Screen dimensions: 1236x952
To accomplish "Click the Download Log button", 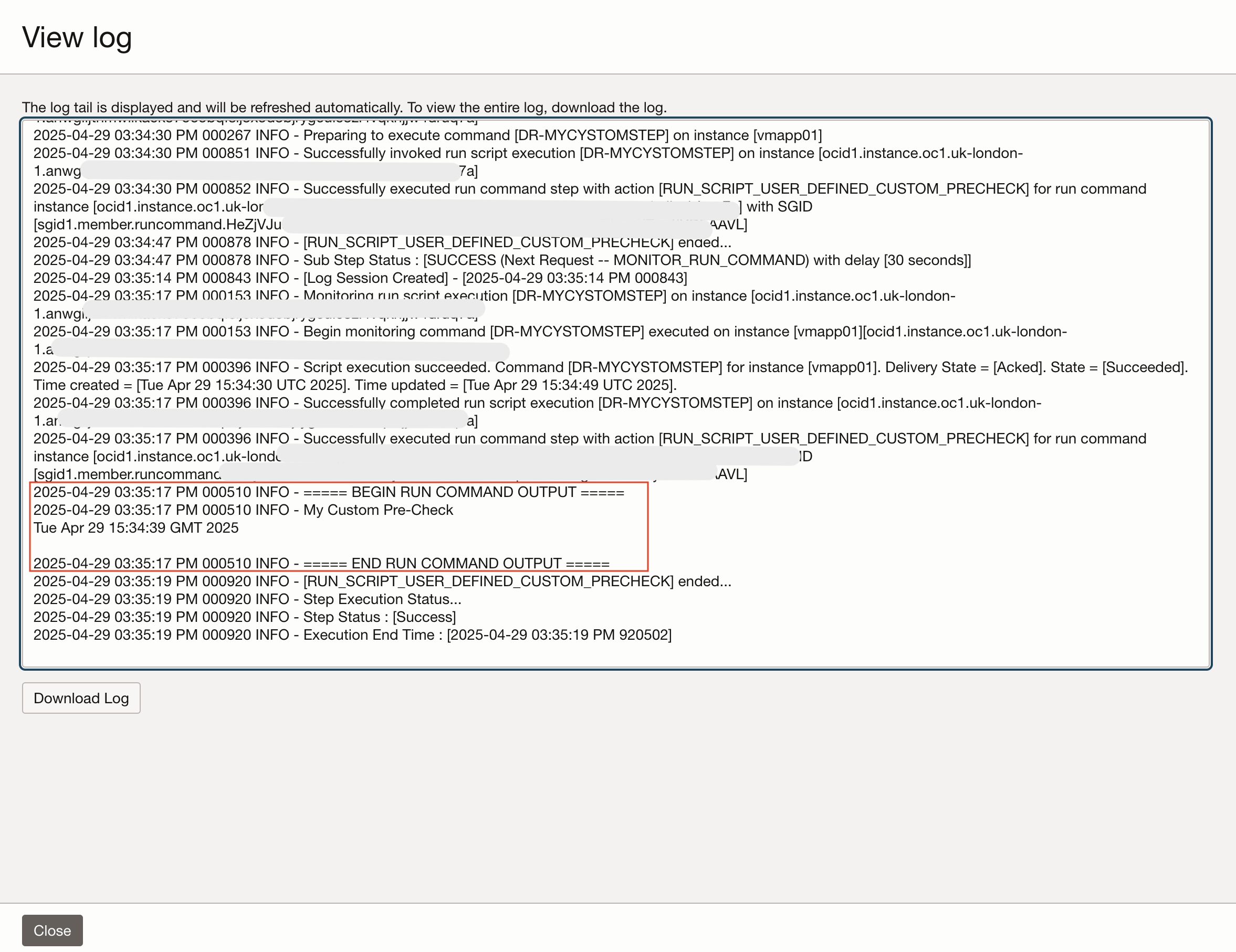I will coord(81,698).
